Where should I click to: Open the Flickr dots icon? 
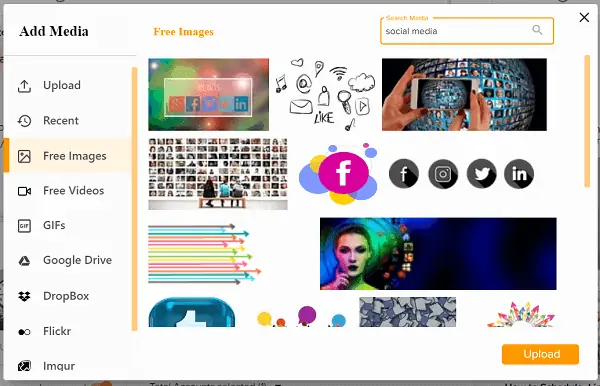pyautogui.click(x=24, y=332)
